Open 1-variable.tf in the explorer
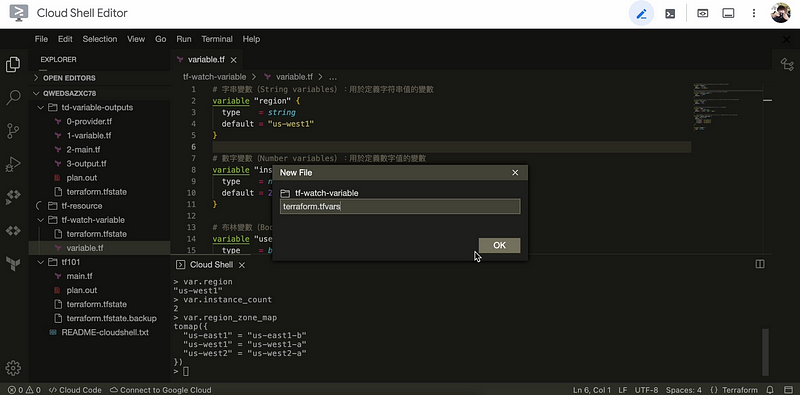Viewport: 800px width, 395px height. click(99, 136)
